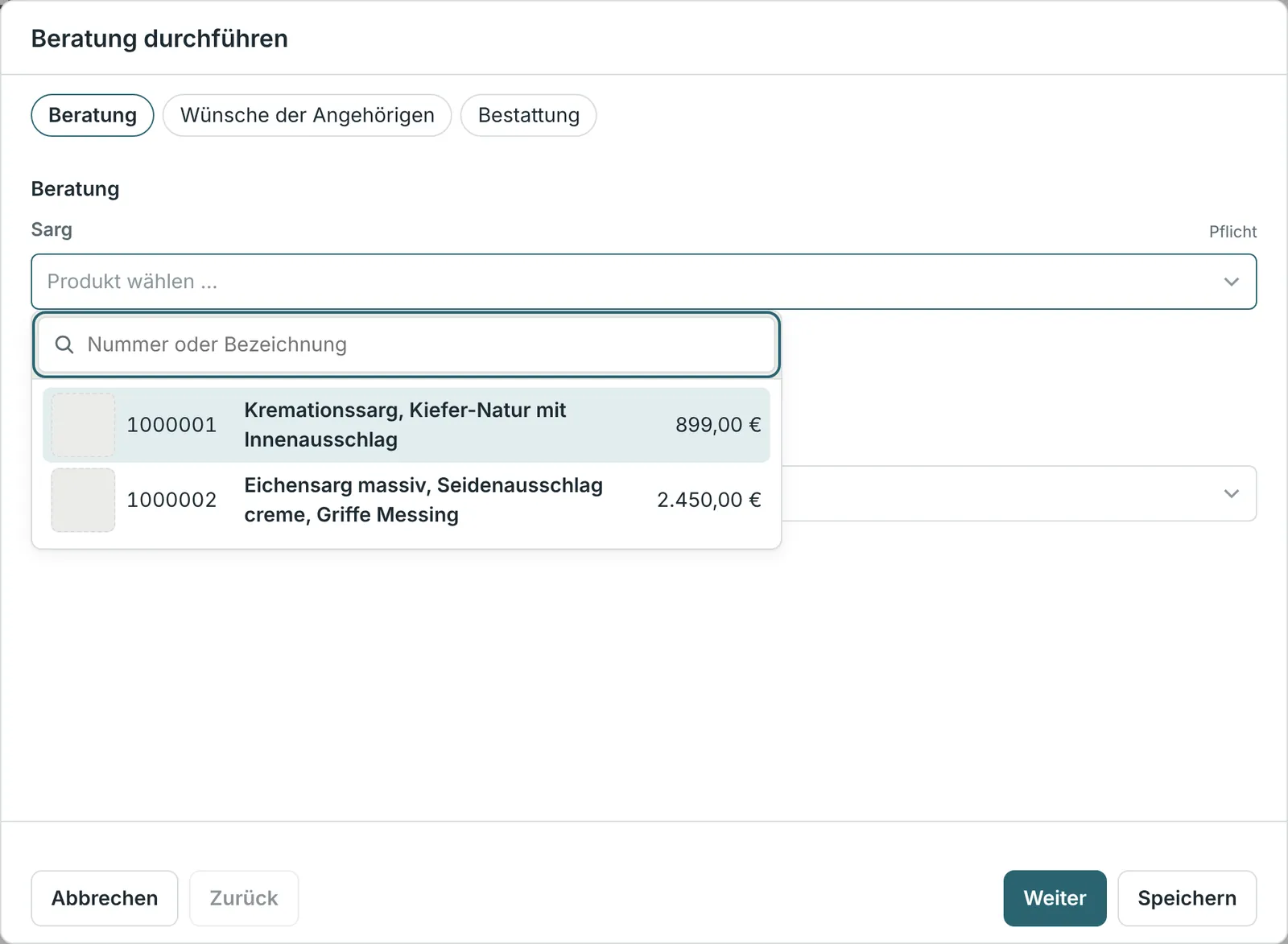Viewport: 1288px width, 944px height.
Task: Save with the Speichern button
Action: (x=1187, y=898)
